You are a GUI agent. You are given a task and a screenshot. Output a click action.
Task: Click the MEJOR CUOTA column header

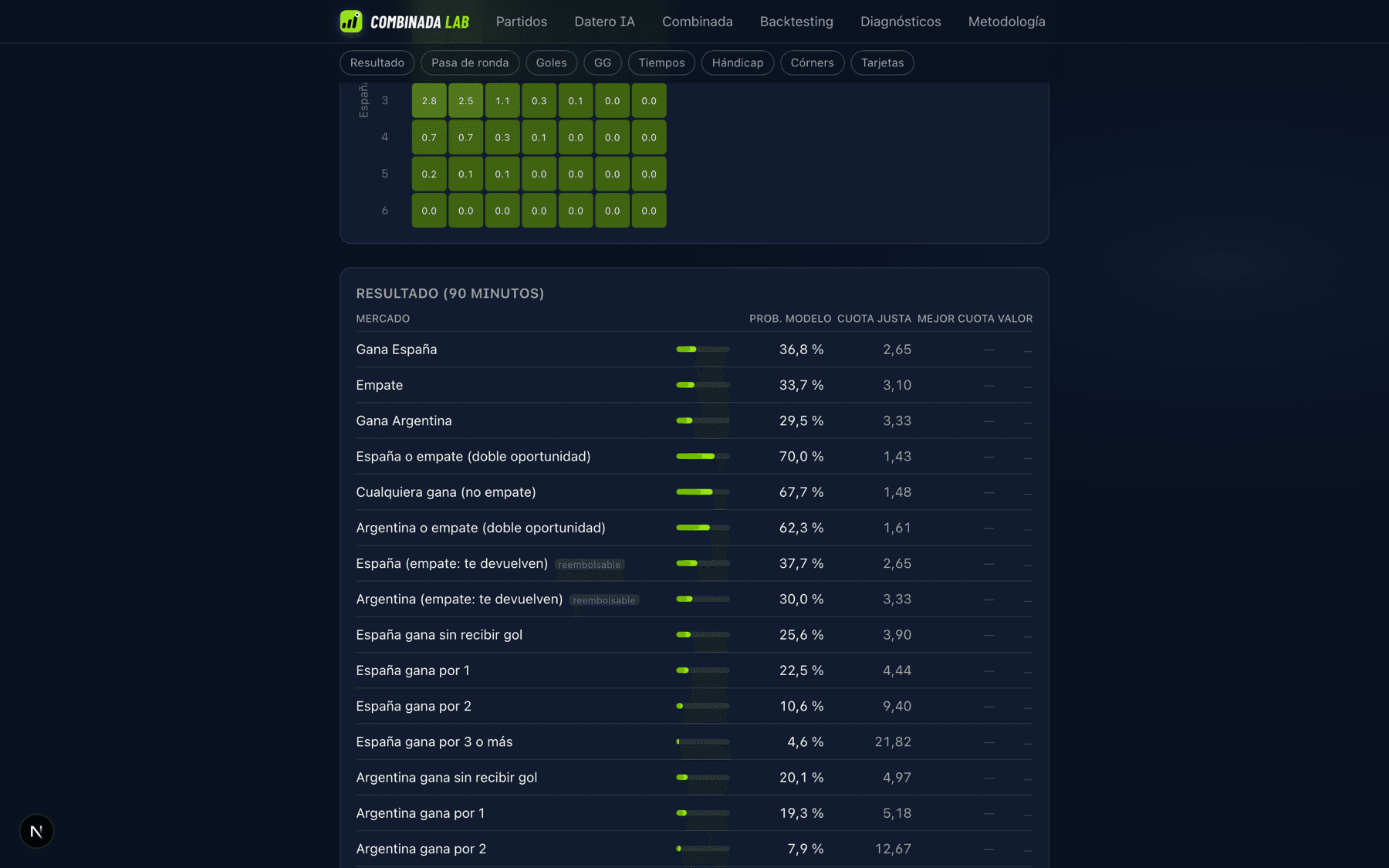pyautogui.click(x=956, y=319)
